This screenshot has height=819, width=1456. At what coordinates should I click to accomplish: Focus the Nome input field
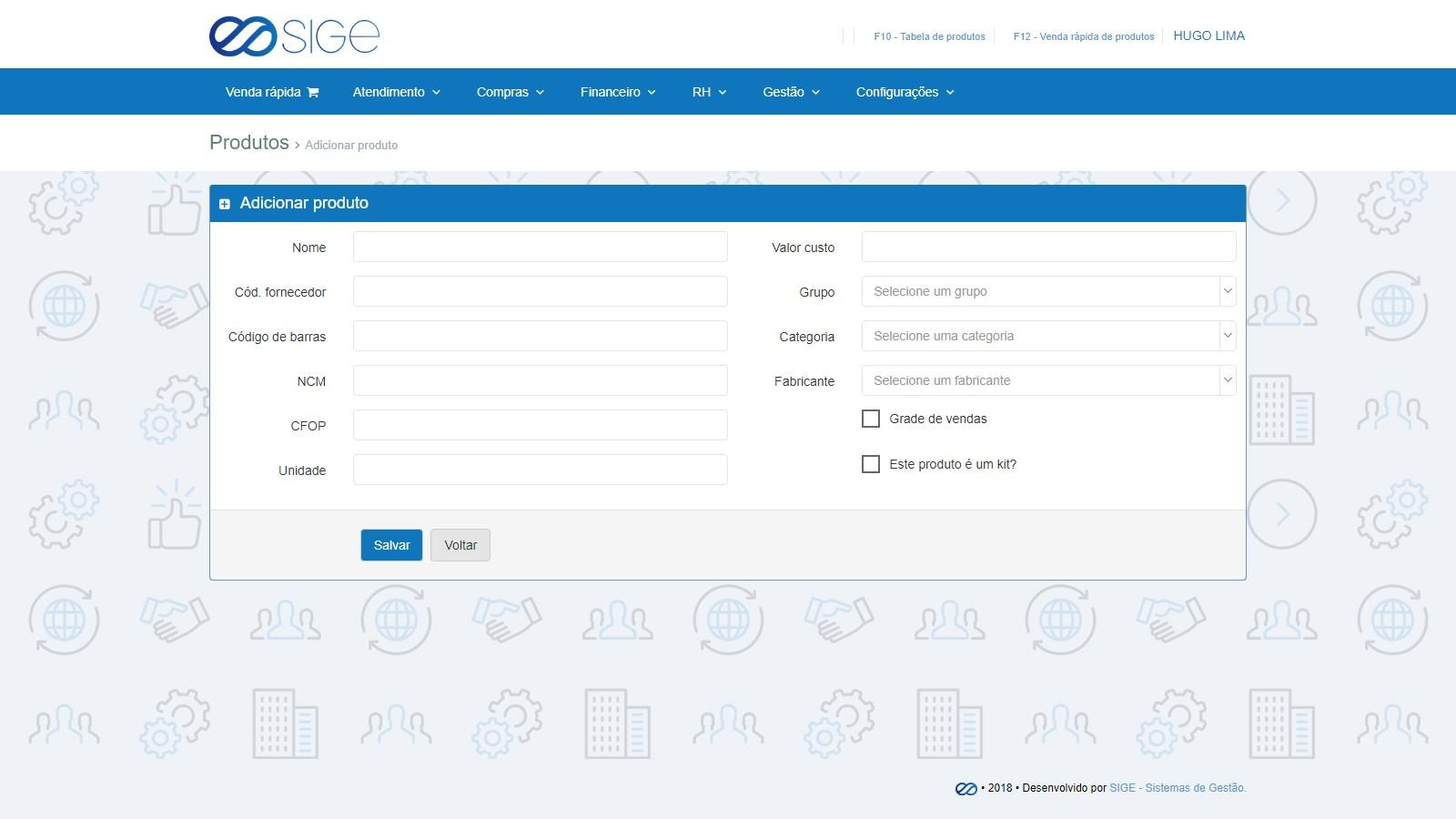541,247
